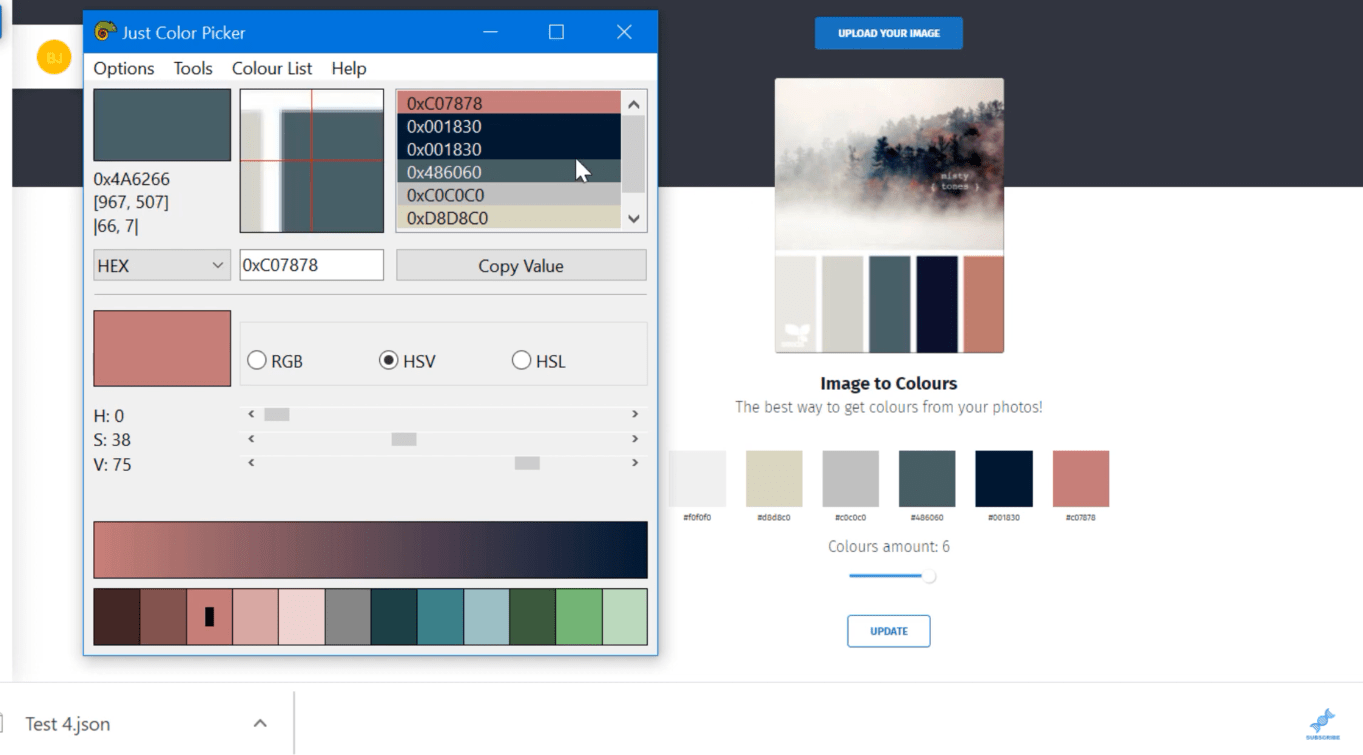Pick the dark maroon harmony swatch
This screenshot has height=755, width=1363.
tap(117, 617)
